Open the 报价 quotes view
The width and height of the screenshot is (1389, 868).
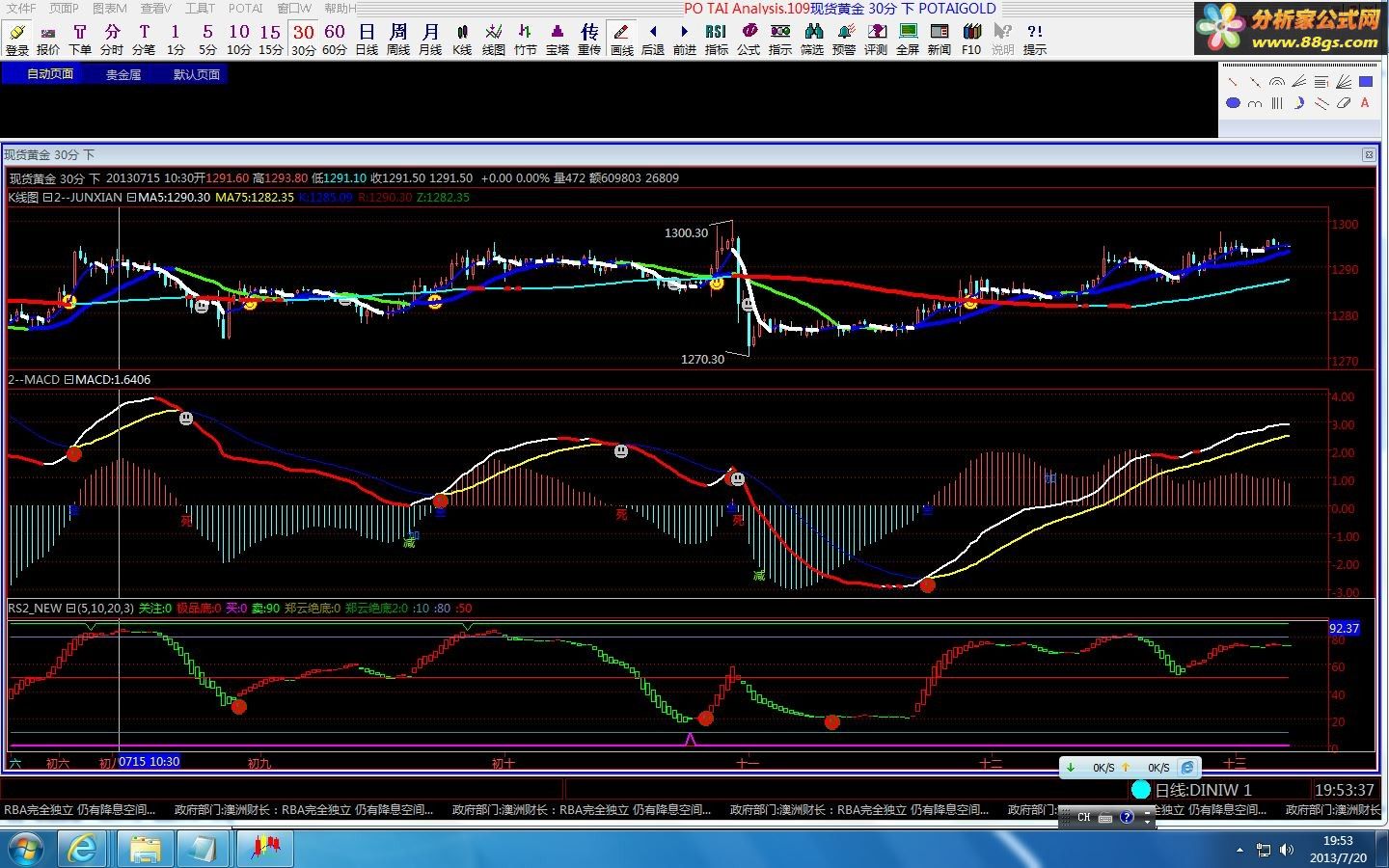tap(48, 40)
